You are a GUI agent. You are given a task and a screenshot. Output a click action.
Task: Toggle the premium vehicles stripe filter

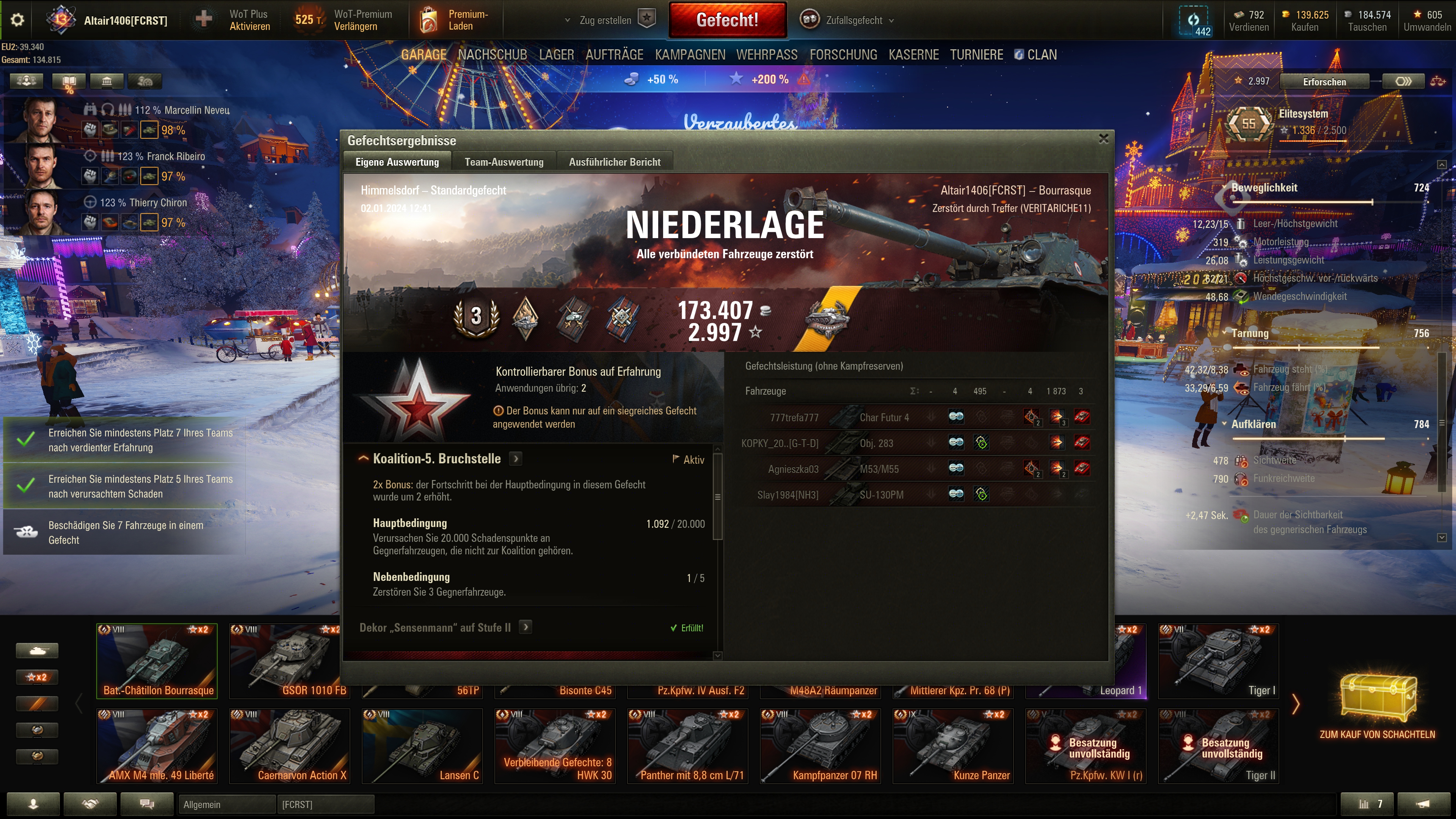(x=37, y=704)
